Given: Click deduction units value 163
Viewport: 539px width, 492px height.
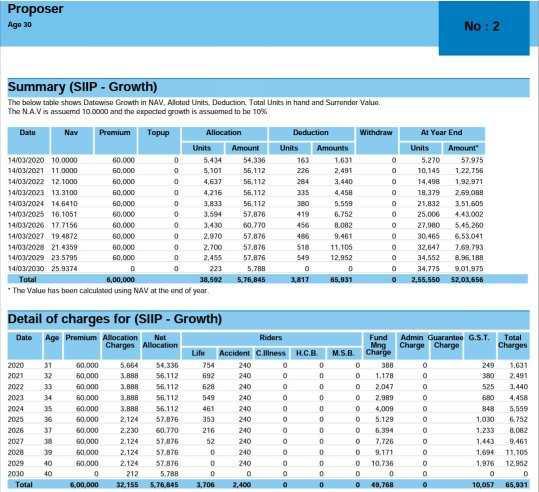Looking at the screenshot, I should (x=303, y=160).
